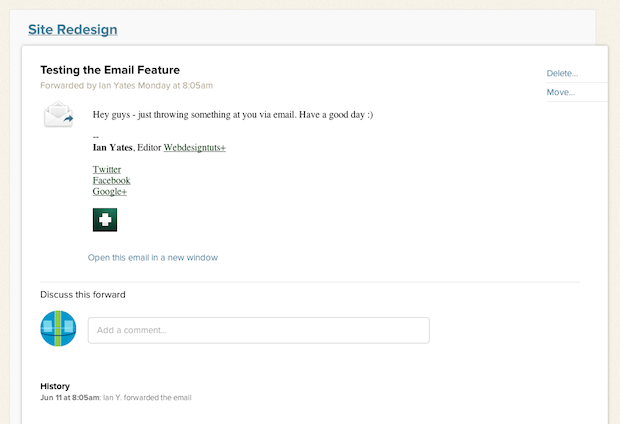
Task: Click the Forwarded by Ian Yates byline
Action: (127, 85)
